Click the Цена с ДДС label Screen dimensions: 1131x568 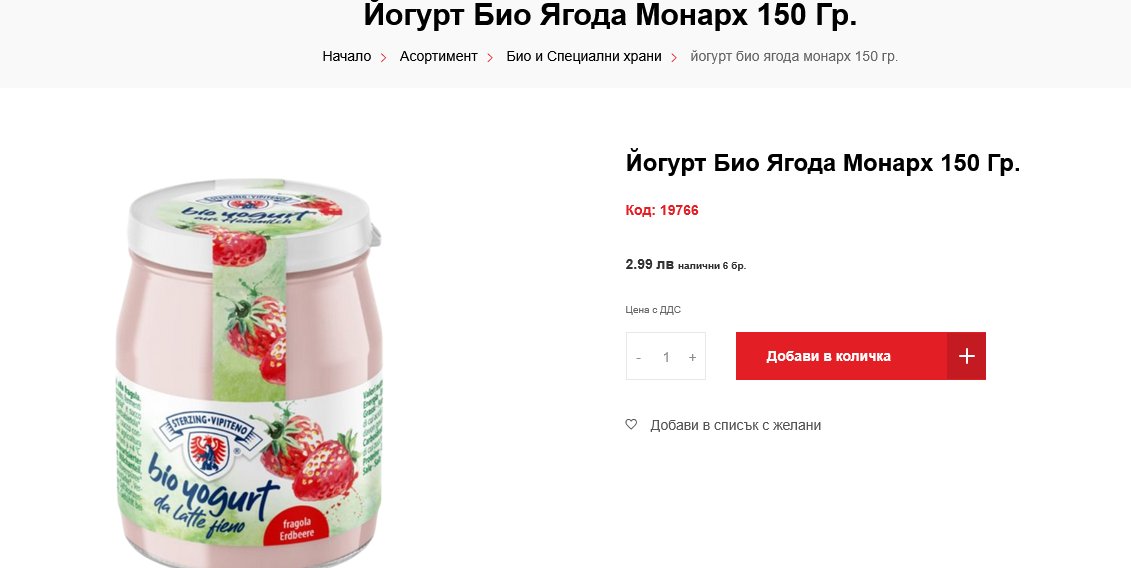[x=653, y=310]
